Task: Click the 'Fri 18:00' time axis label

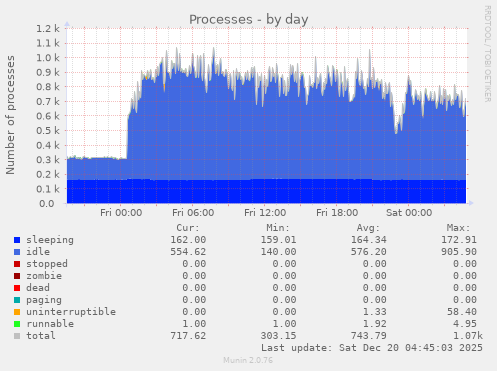Action: click(337, 213)
